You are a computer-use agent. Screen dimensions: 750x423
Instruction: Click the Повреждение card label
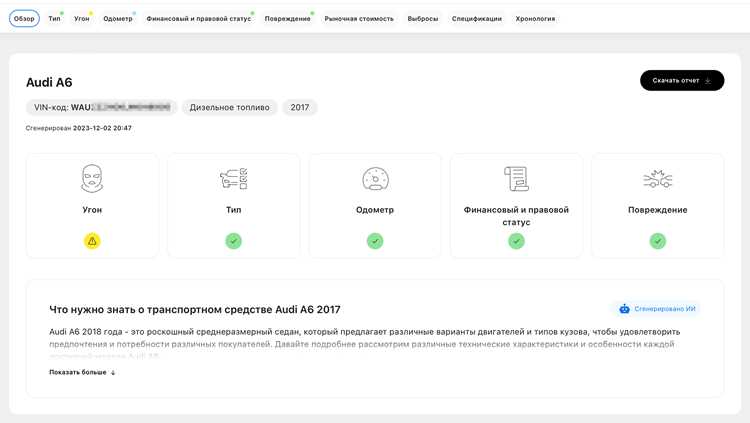point(658,210)
